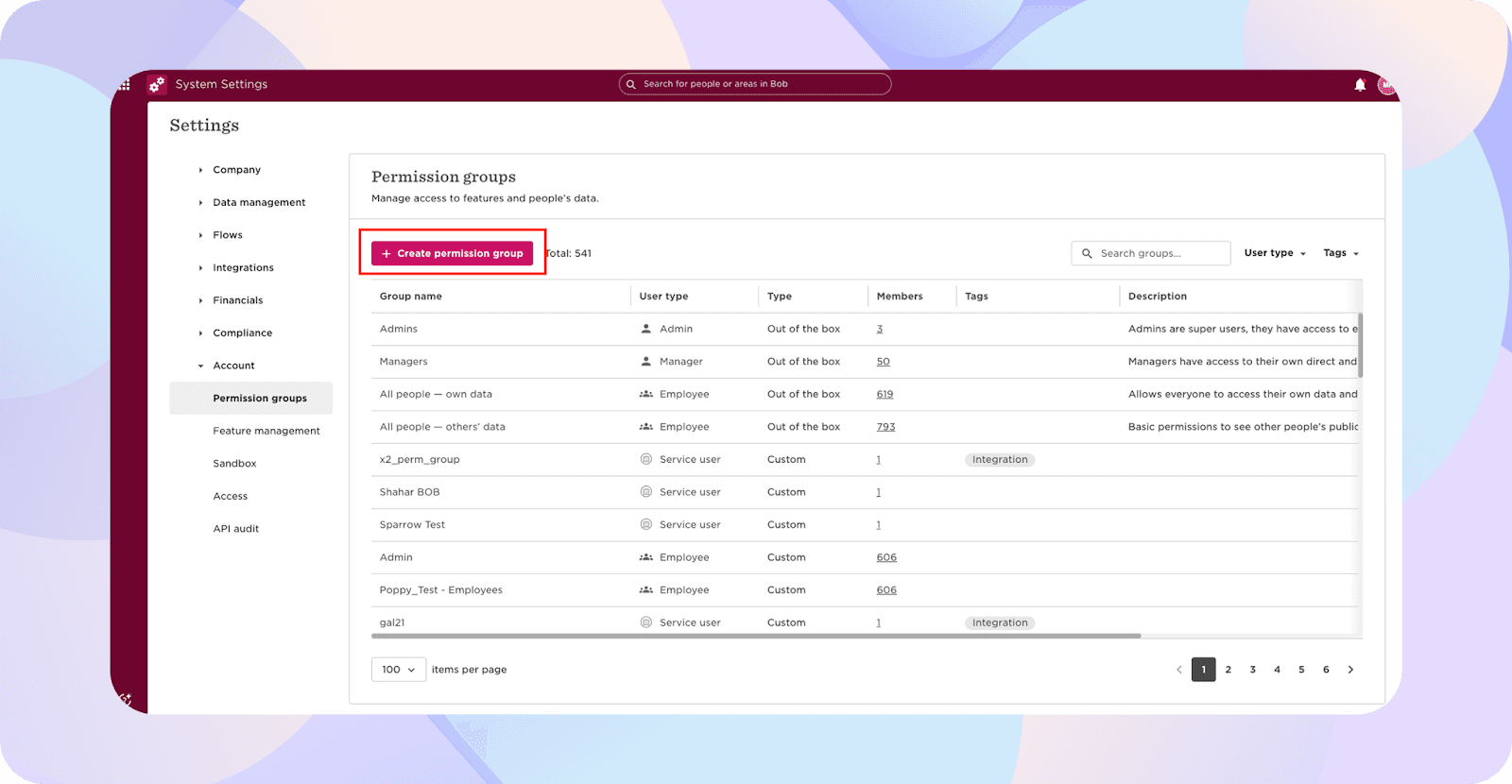Open members count 793 link

pos(885,427)
